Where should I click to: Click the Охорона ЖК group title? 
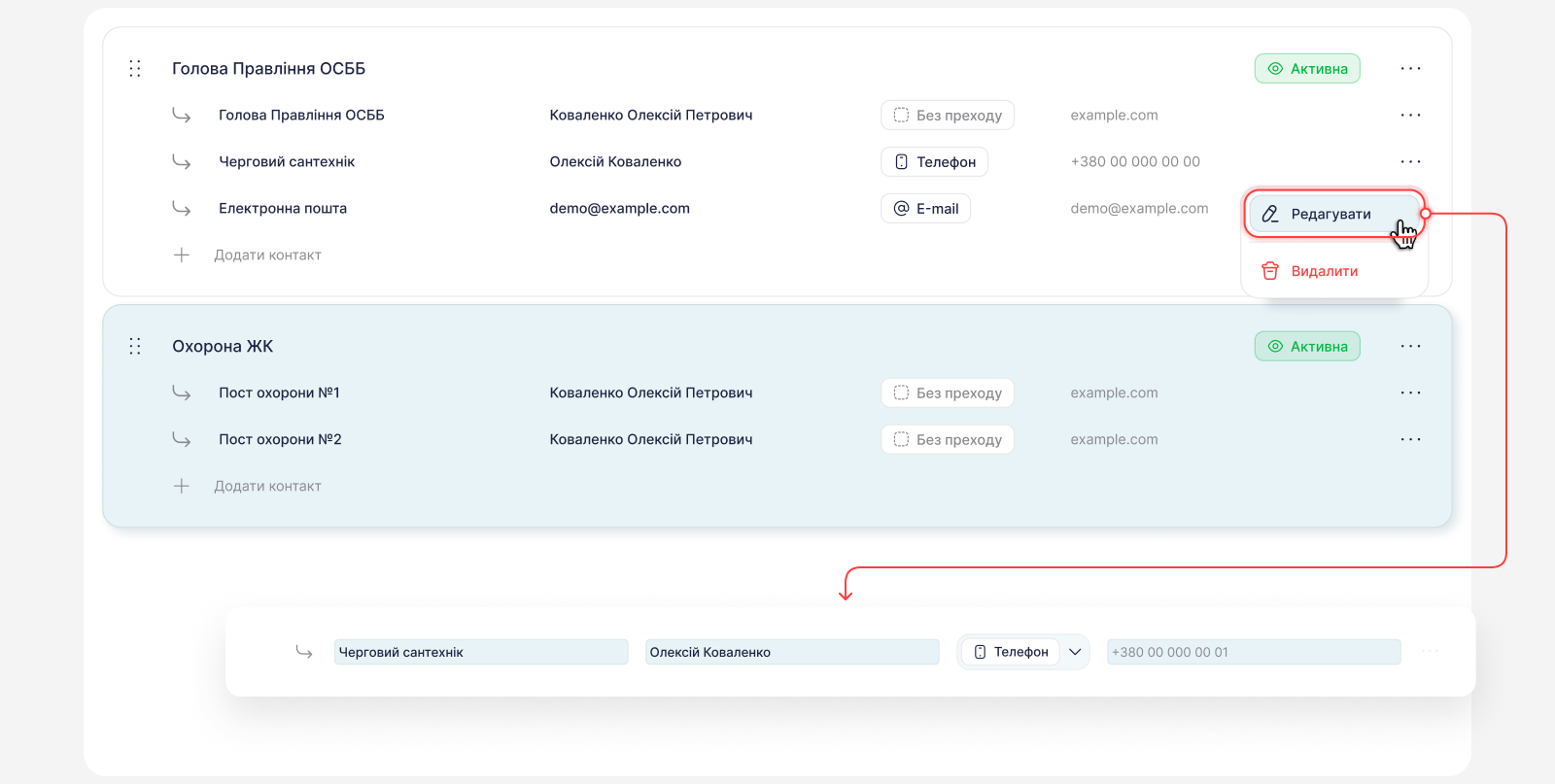223,346
